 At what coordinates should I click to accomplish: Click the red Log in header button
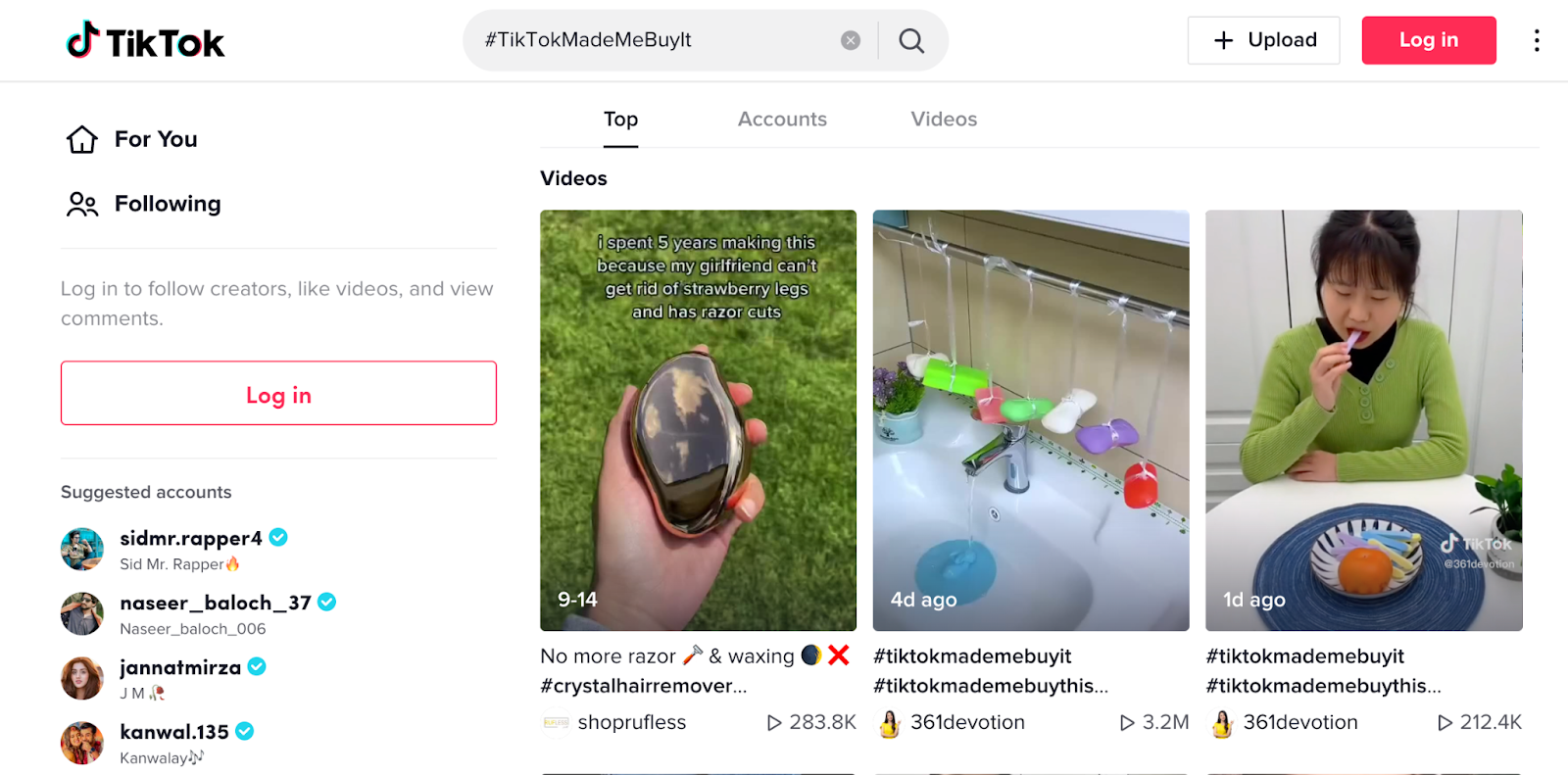(x=1428, y=40)
